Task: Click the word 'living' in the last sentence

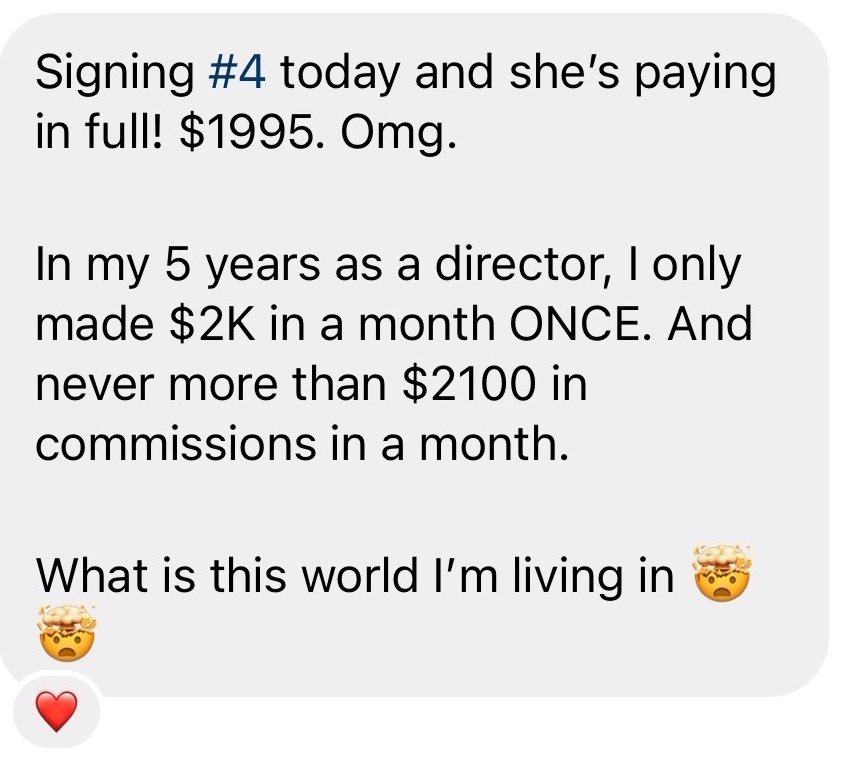Action: click(568, 578)
